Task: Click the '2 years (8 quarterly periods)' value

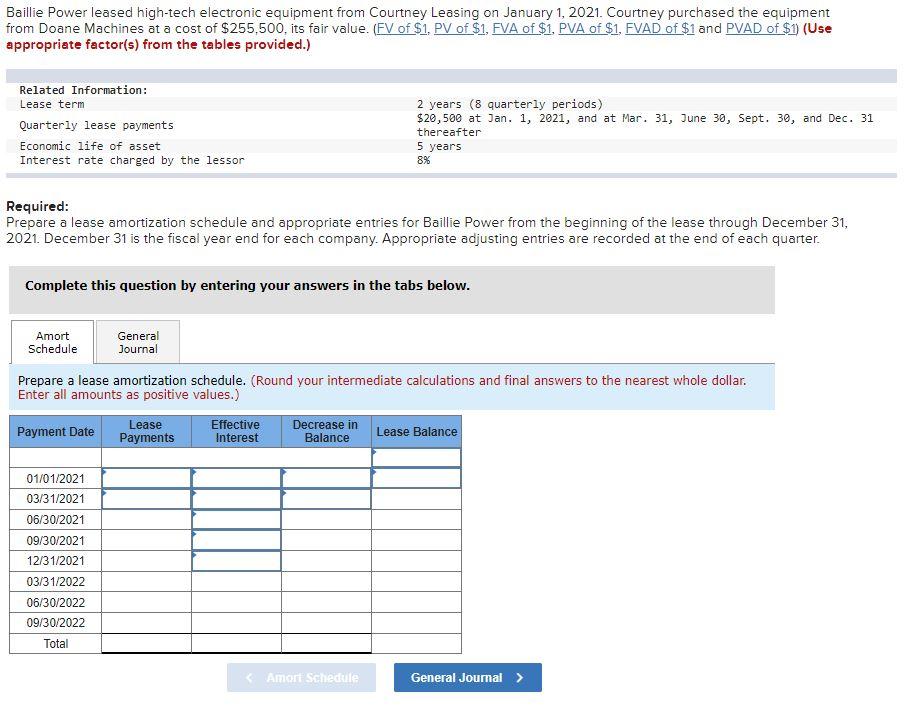Action: [509, 104]
